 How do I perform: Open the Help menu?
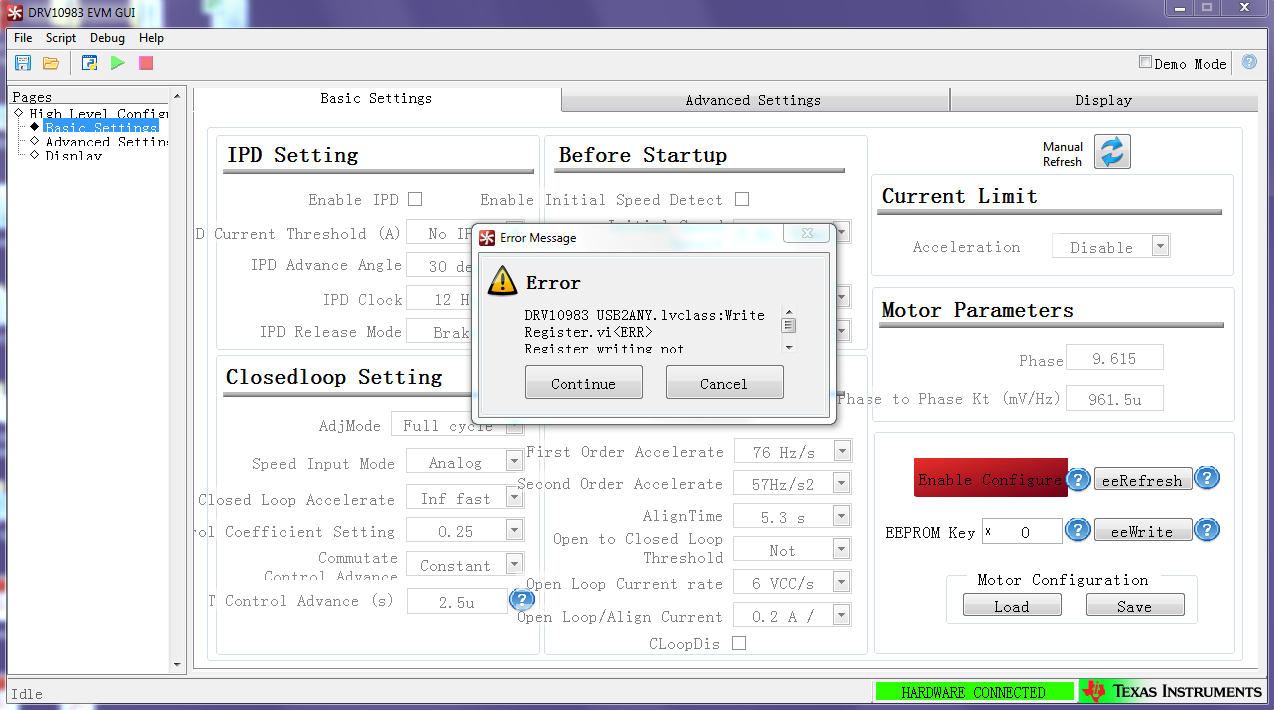pyautogui.click(x=152, y=38)
